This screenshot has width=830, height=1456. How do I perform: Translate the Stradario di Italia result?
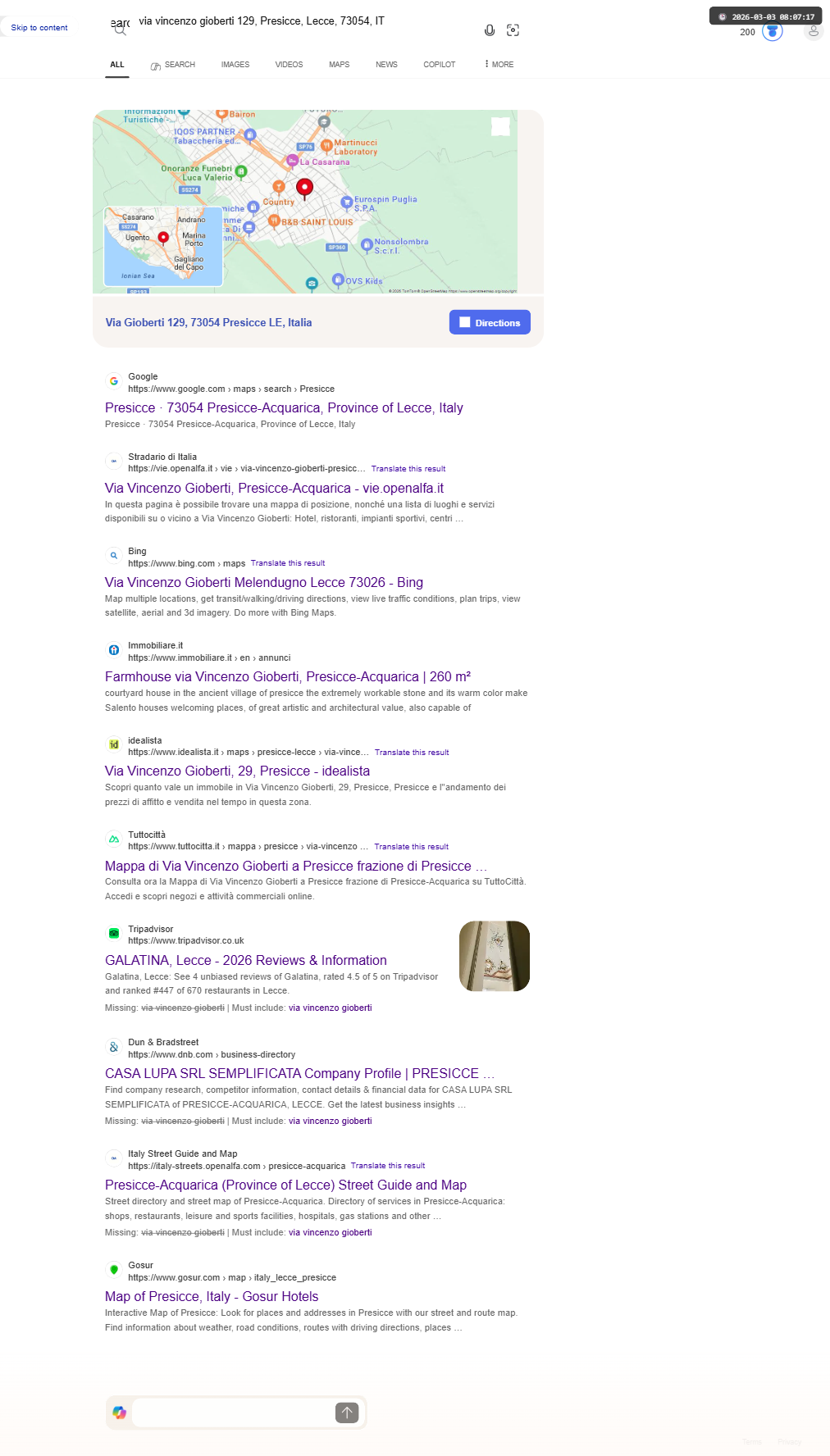[408, 469]
